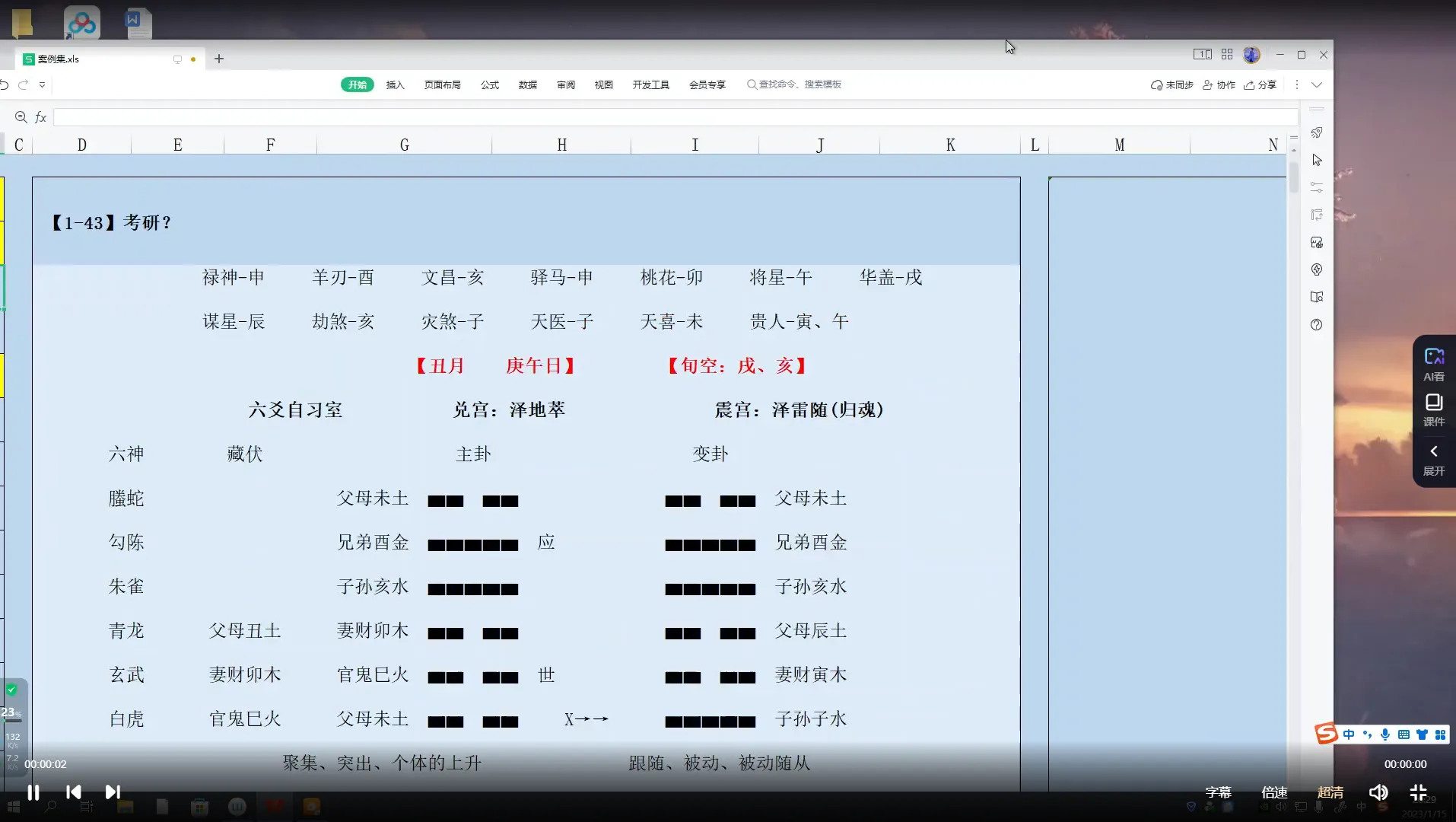Click the 分享 share button
Screen dimensions: 1456x822
tap(1260, 84)
